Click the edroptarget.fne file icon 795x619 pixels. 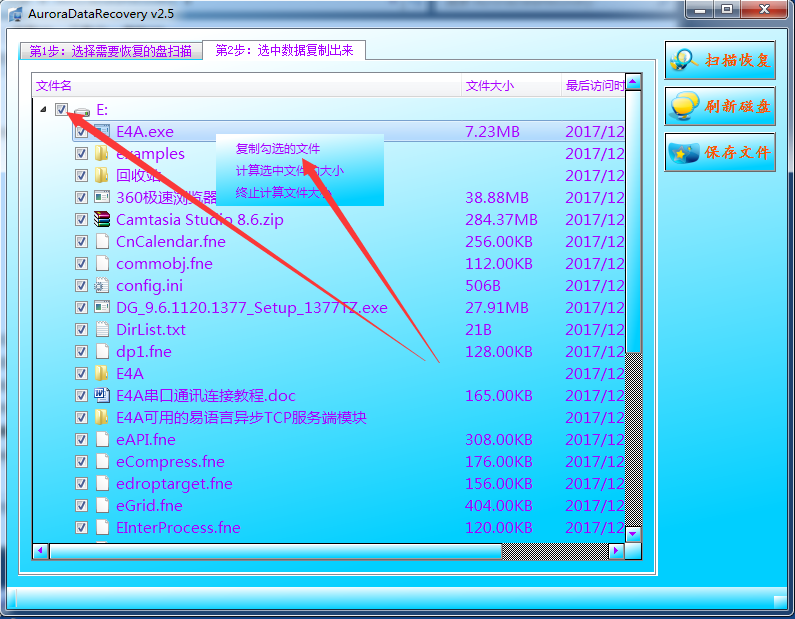coord(102,484)
